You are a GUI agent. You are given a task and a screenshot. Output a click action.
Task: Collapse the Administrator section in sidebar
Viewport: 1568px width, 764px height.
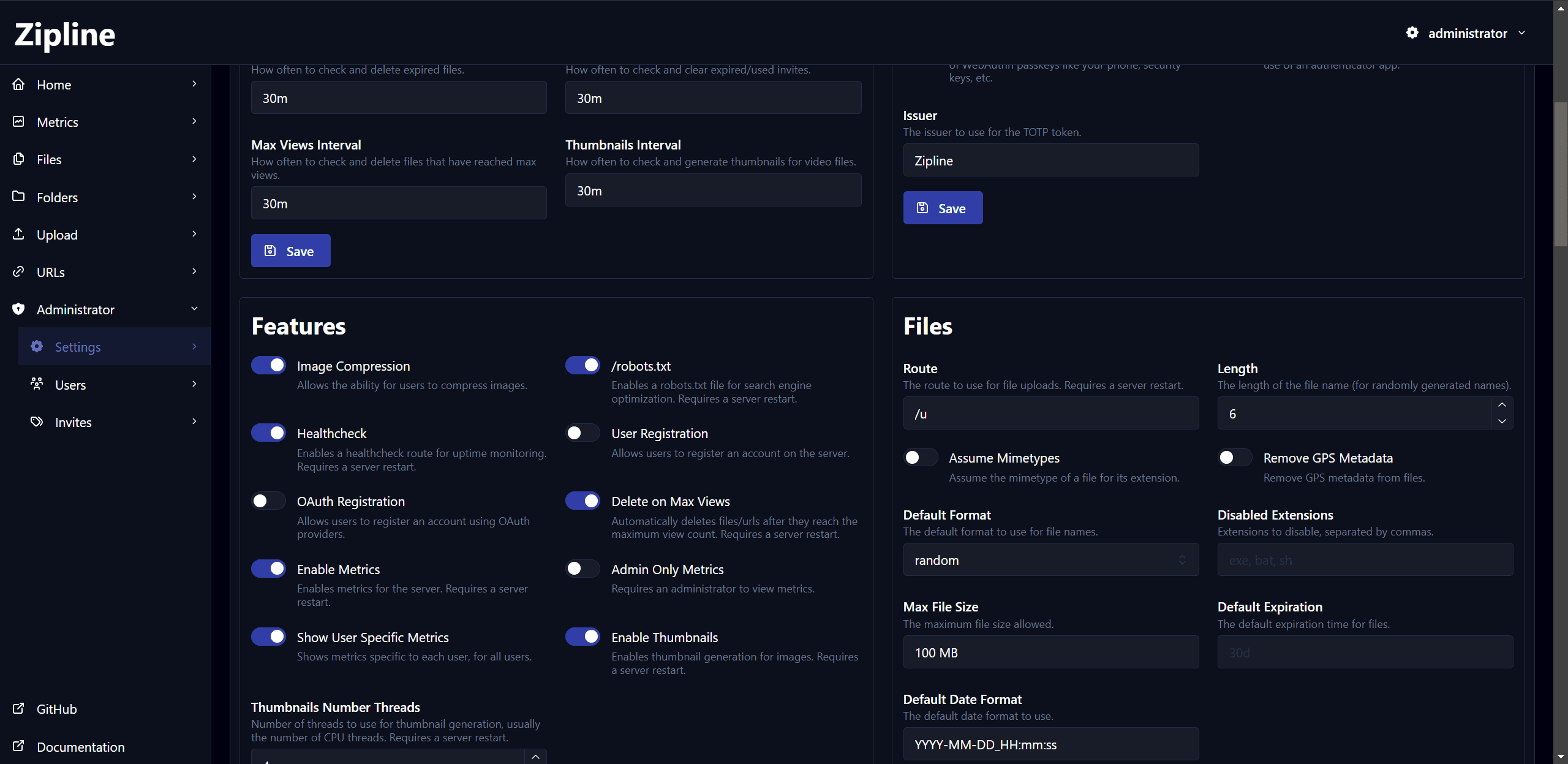[x=194, y=309]
